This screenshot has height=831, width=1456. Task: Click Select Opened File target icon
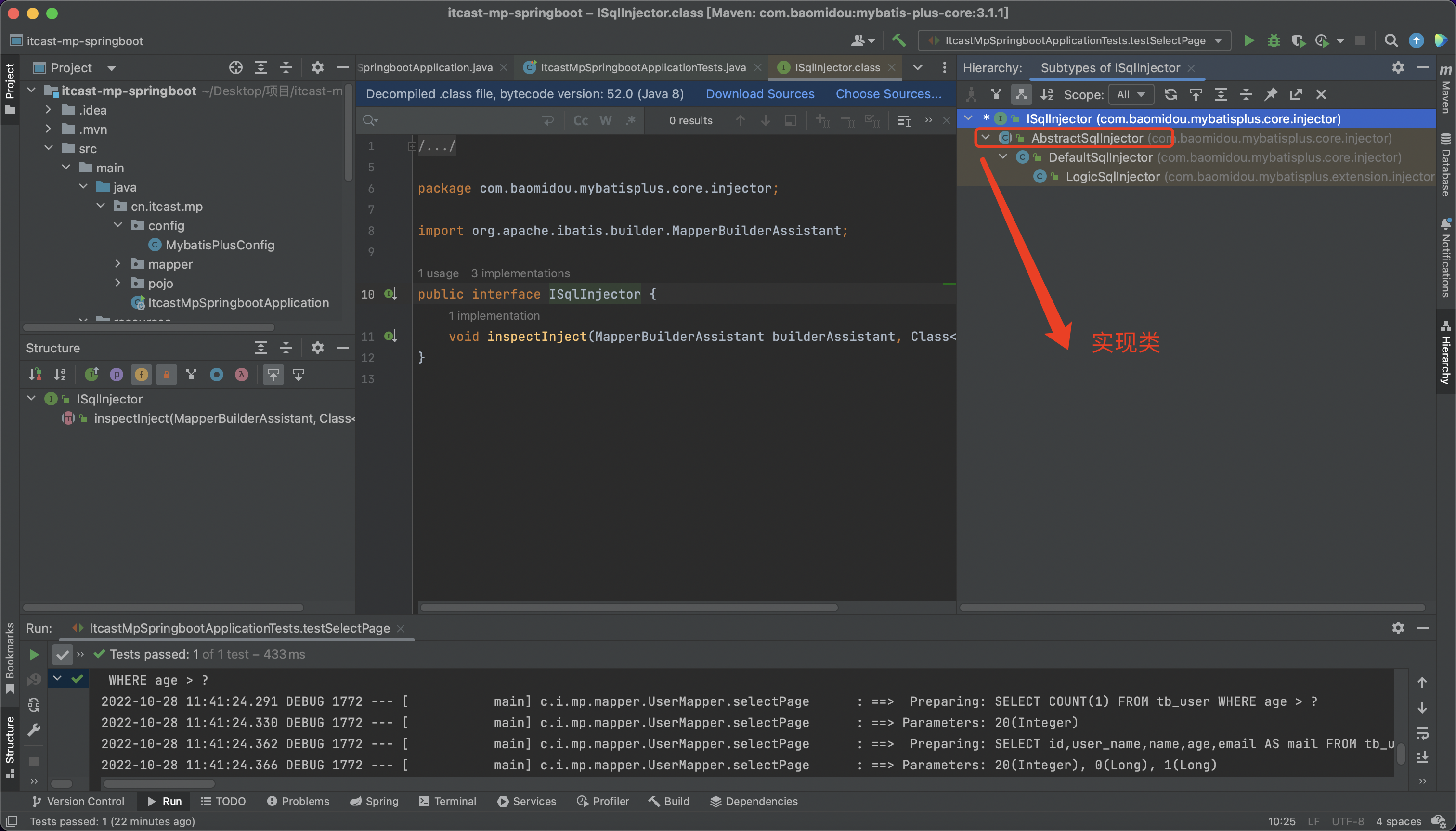[x=236, y=68]
